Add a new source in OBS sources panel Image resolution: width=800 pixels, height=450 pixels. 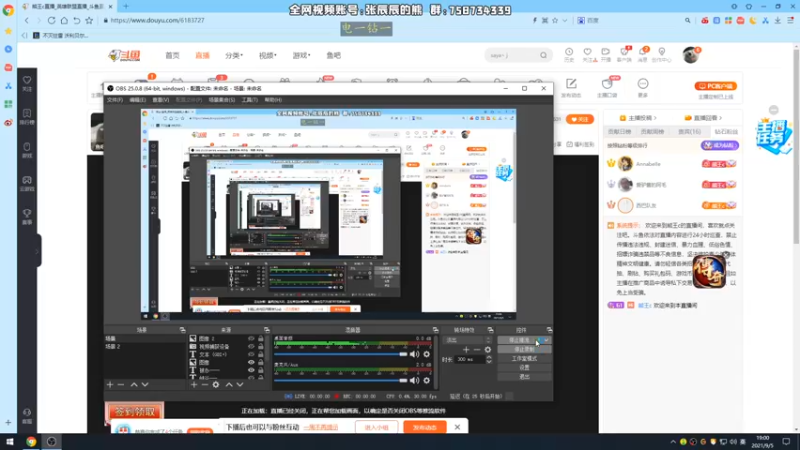click(x=194, y=385)
